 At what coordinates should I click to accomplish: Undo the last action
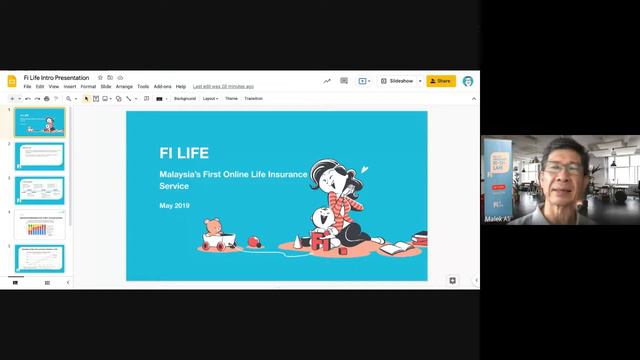[28, 99]
